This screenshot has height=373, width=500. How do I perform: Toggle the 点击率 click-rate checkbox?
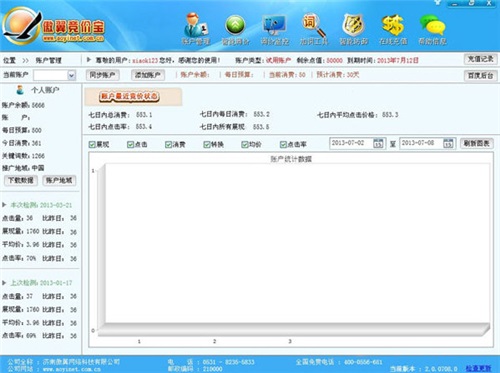tap(283, 144)
